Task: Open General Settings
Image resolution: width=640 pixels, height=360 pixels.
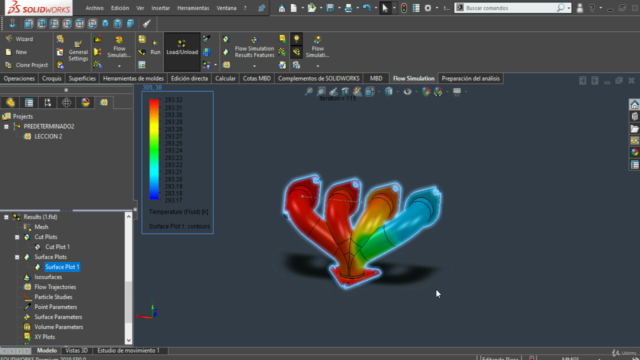Action: pyautogui.click(x=78, y=51)
